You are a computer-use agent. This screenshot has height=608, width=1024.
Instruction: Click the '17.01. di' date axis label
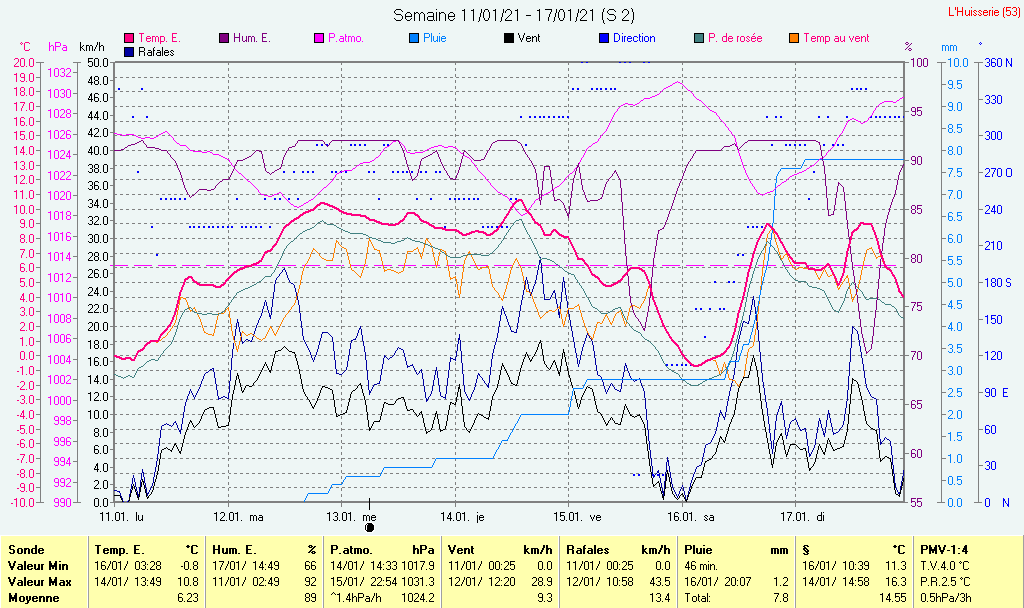[803, 517]
